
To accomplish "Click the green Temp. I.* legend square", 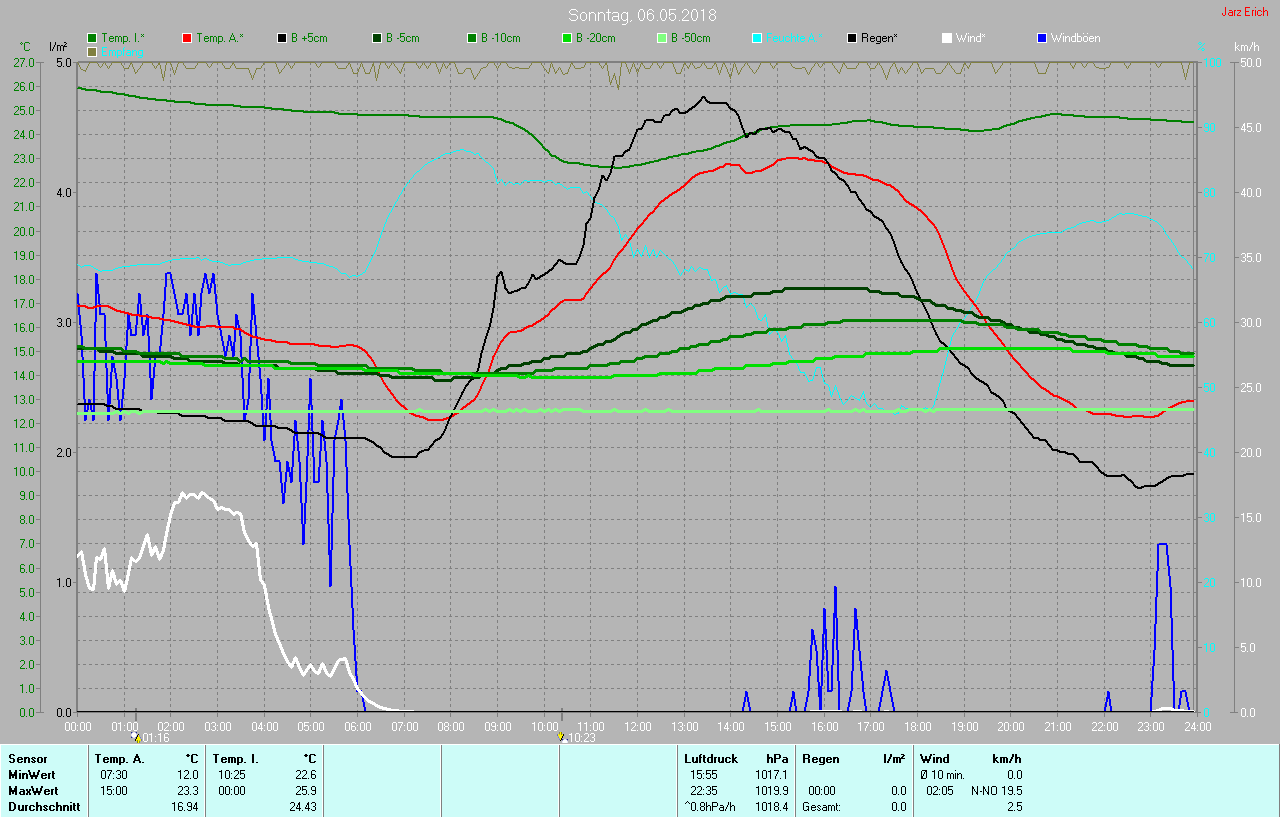I will (93, 38).
